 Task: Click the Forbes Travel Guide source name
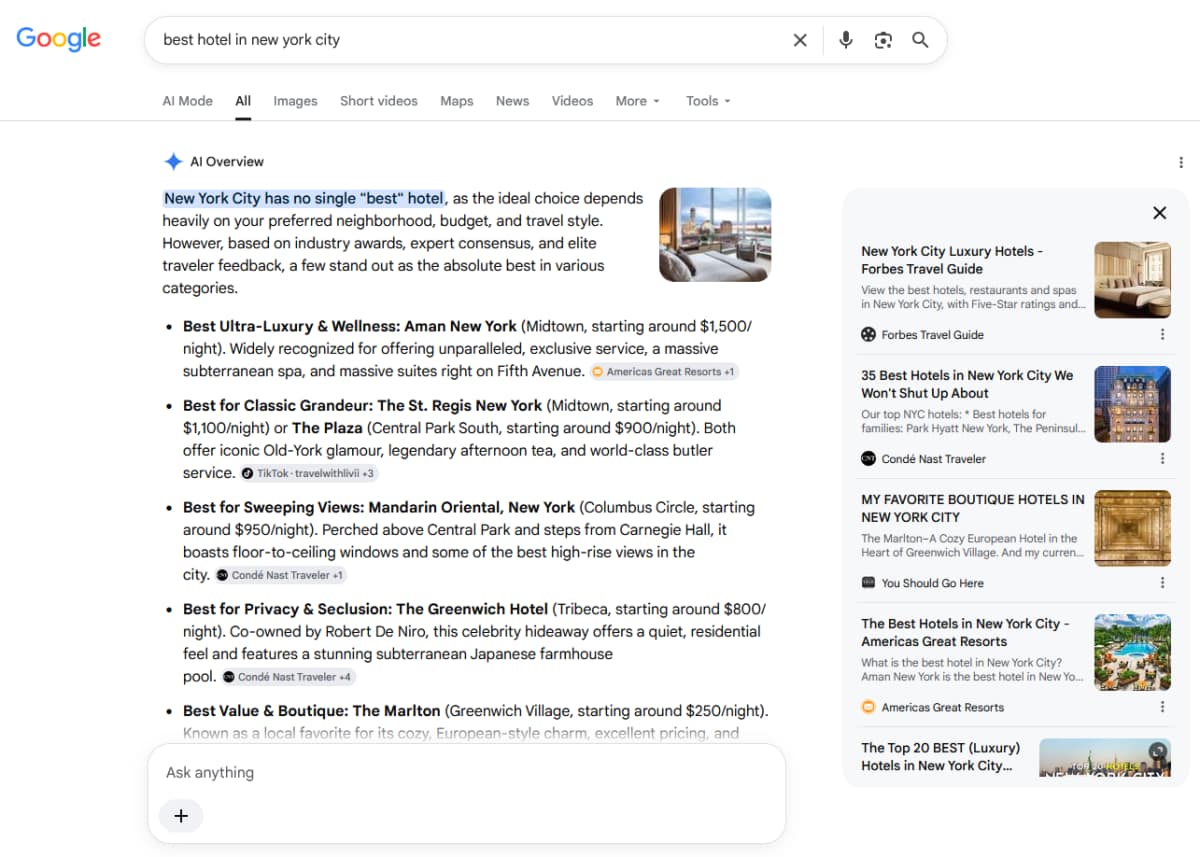click(932, 335)
